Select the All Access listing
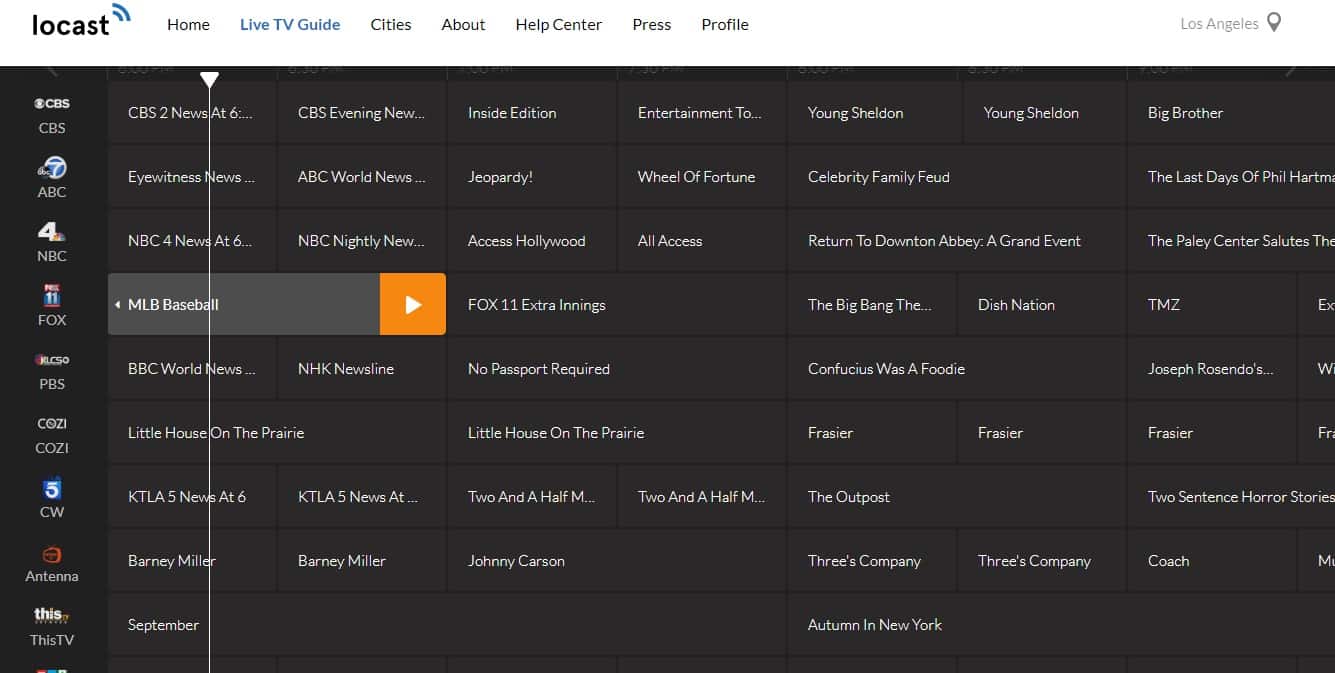The width and height of the screenshot is (1335, 673). coord(702,241)
